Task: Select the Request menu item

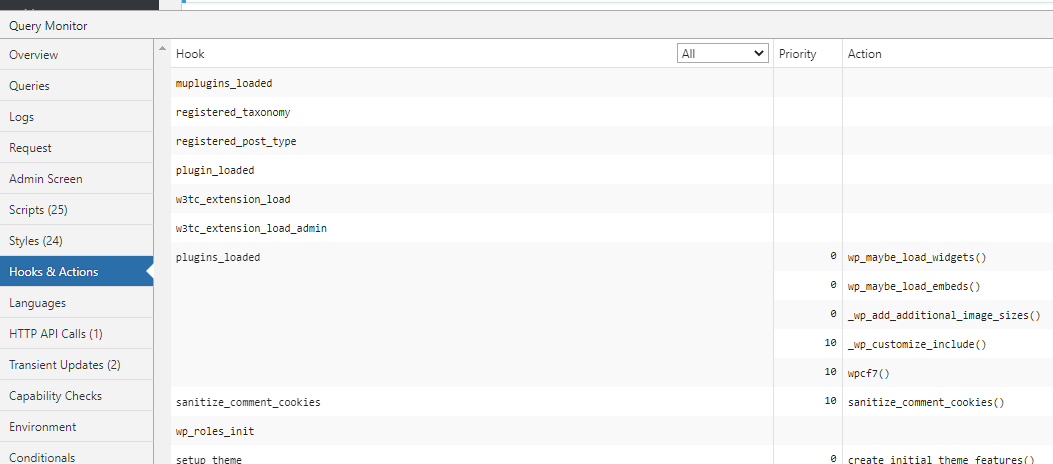Action: click(x=77, y=147)
